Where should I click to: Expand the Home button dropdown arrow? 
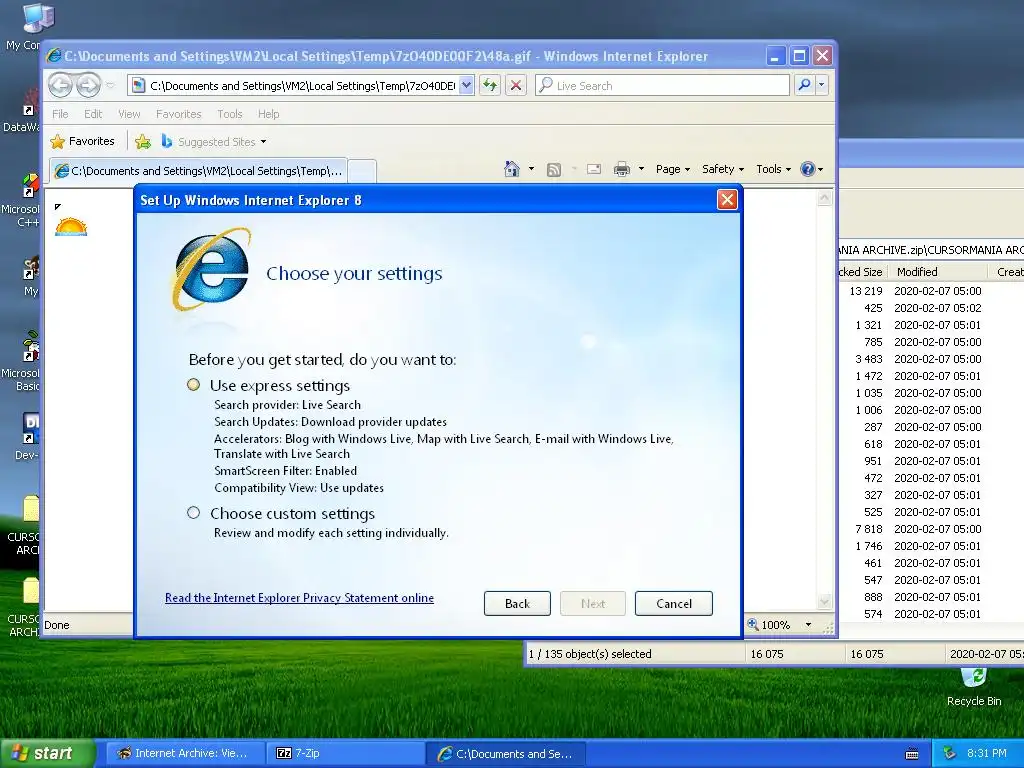(x=531, y=169)
